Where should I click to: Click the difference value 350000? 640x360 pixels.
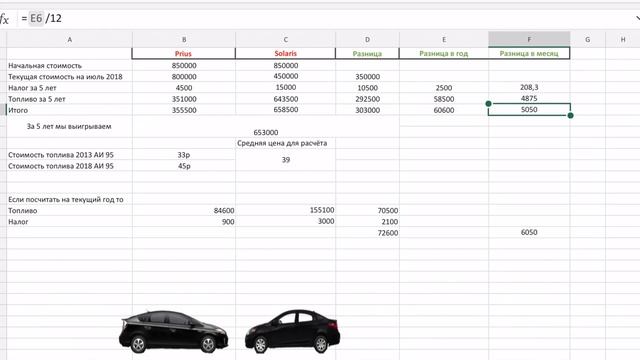367,76
